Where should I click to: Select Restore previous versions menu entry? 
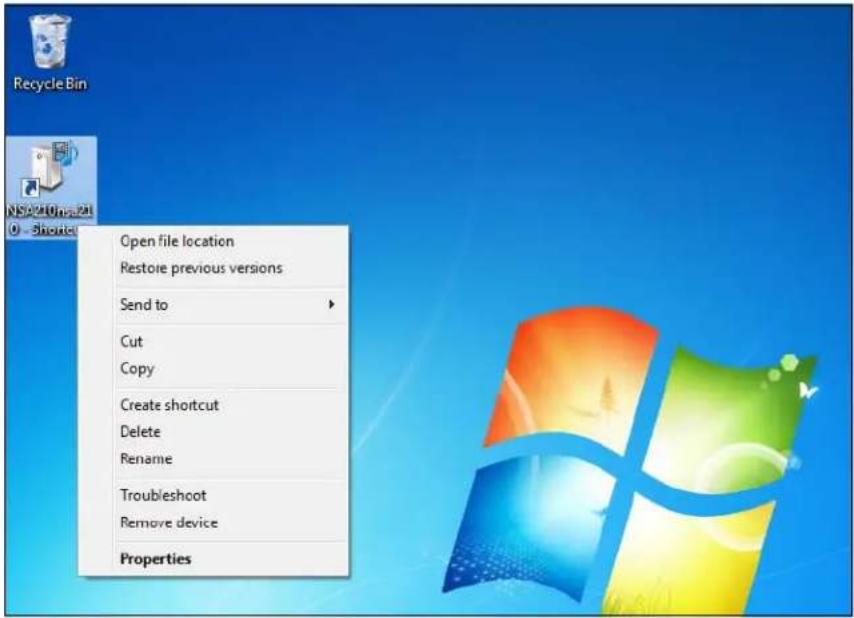pos(213,268)
